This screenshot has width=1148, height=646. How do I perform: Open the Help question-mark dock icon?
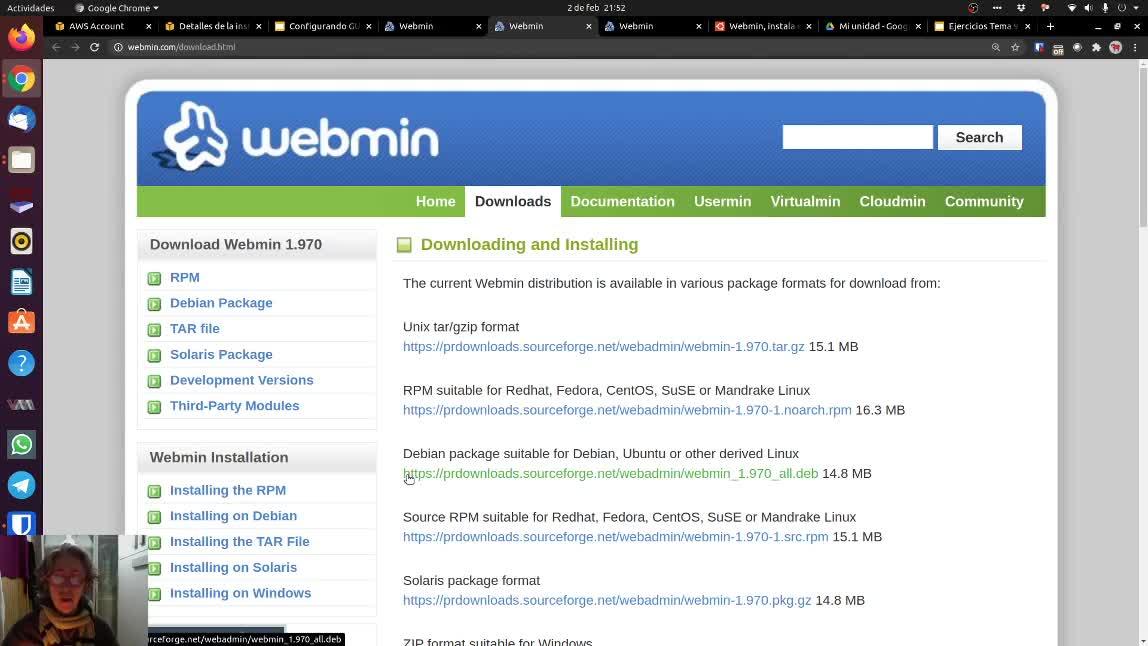click(21, 363)
